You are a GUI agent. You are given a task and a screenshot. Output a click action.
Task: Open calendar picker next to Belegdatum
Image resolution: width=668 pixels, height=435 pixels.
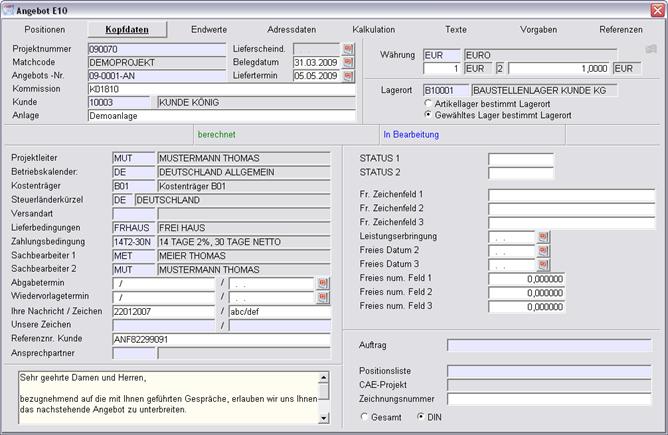[x=349, y=62]
